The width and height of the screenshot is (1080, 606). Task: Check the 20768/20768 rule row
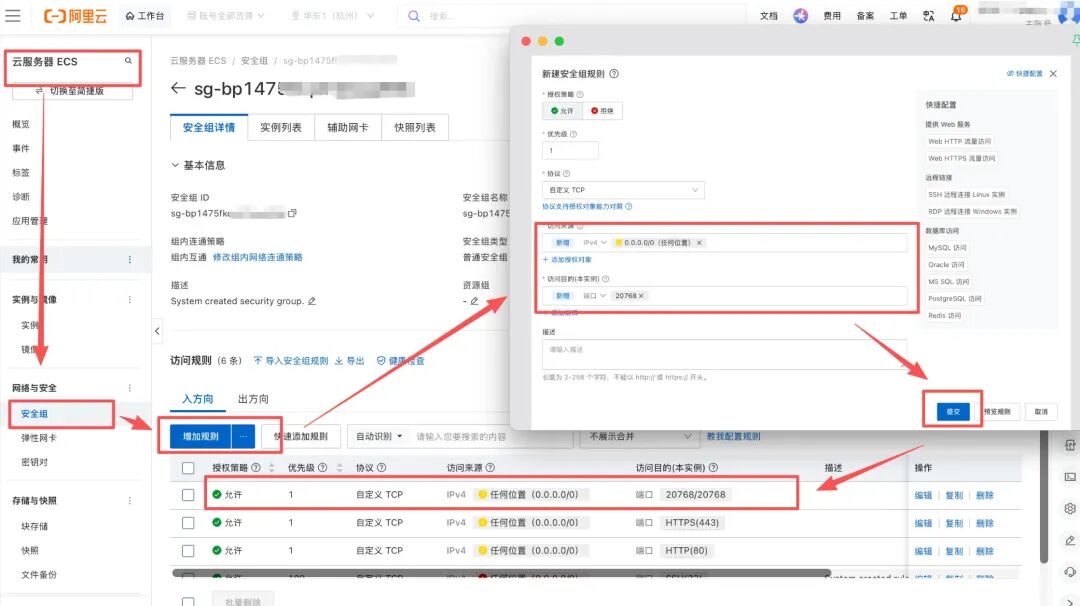(x=188, y=494)
